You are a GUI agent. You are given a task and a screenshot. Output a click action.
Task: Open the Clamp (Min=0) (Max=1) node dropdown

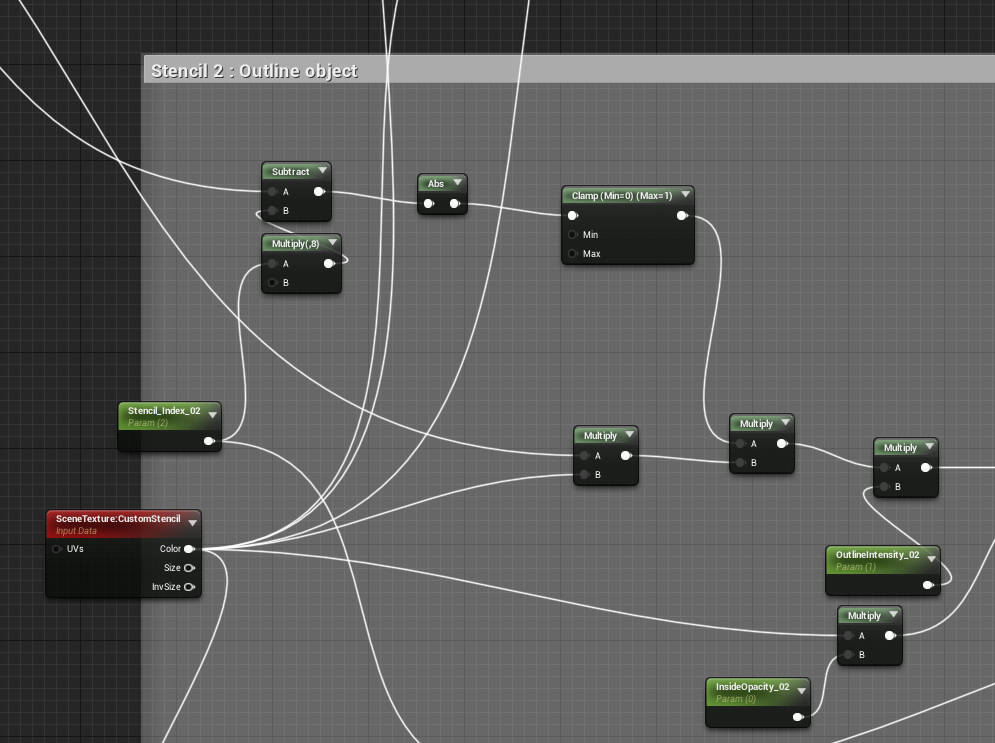tap(685, 193)
